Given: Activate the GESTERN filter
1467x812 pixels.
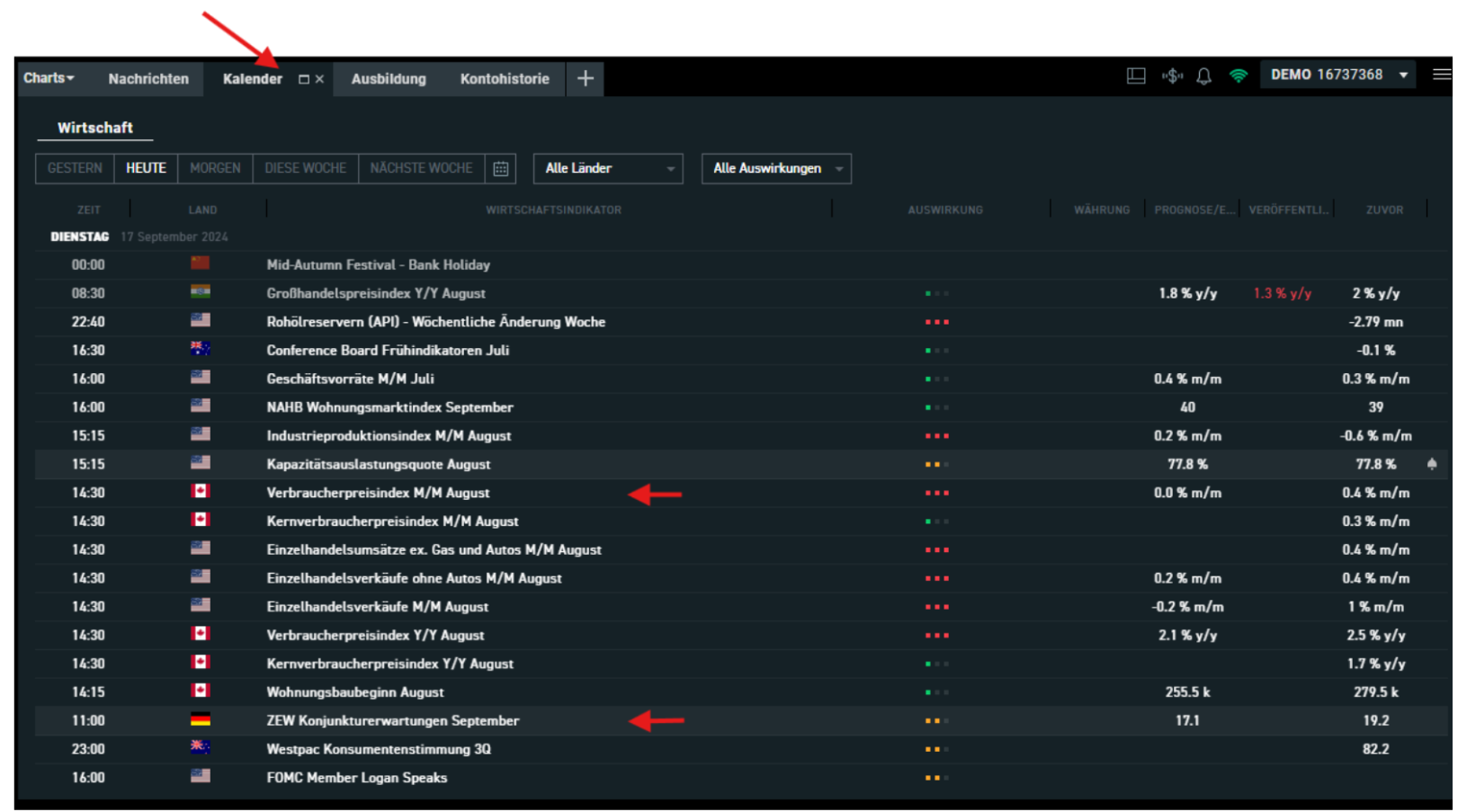Looking at the screenshot, I should (74, 168).
